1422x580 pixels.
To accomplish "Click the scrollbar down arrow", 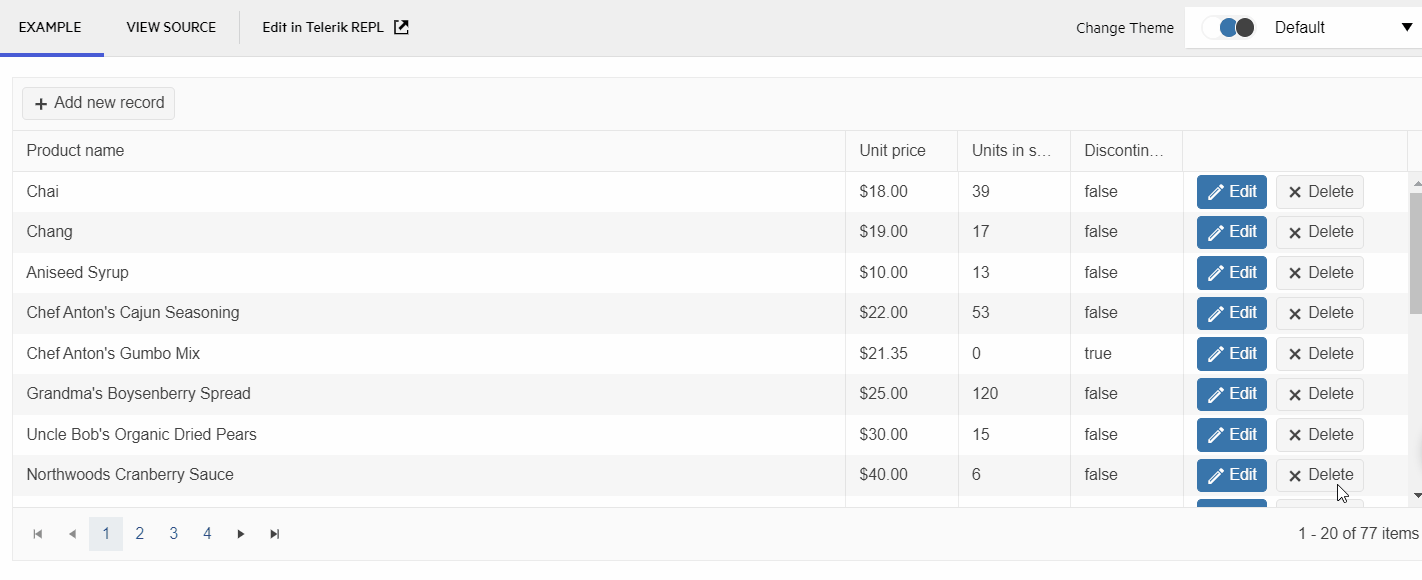I will click(x=1415, y=497).
